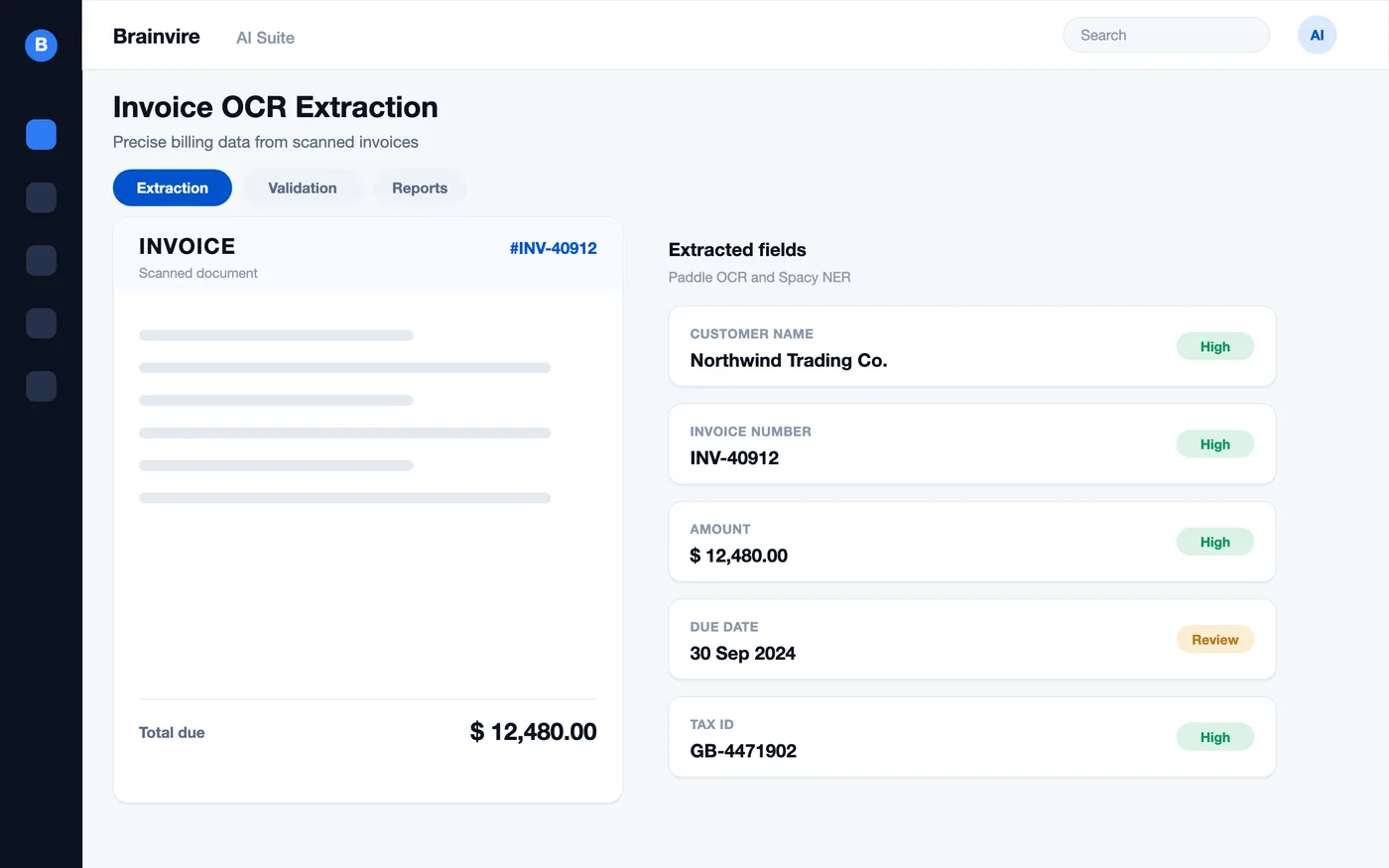This screenshot has height=868, width=1389.
Task: Click the Scanned document caption
Action: [198, 273]
